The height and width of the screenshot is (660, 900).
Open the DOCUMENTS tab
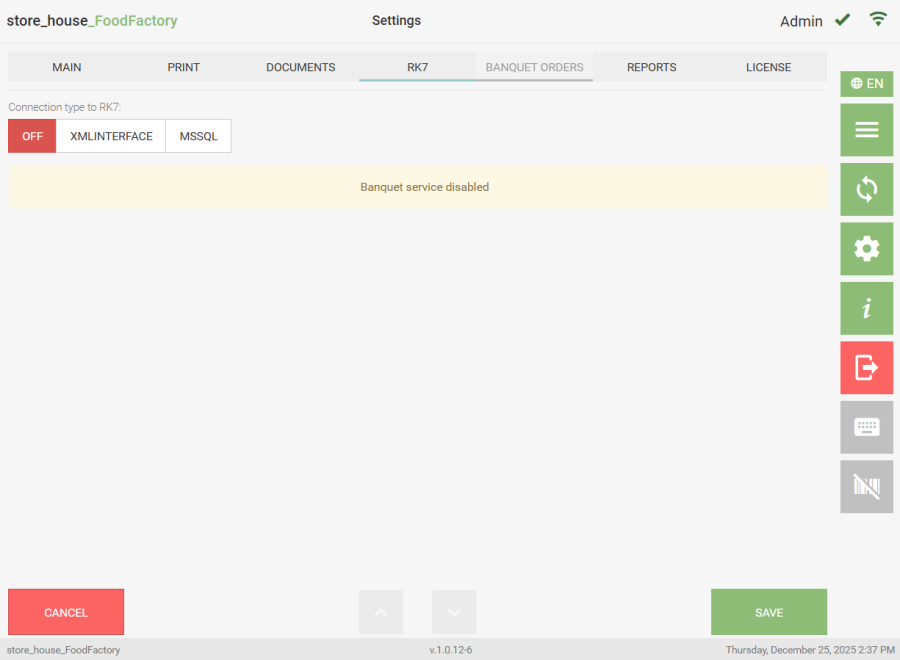pyautogui.click(x=300, y=67)
